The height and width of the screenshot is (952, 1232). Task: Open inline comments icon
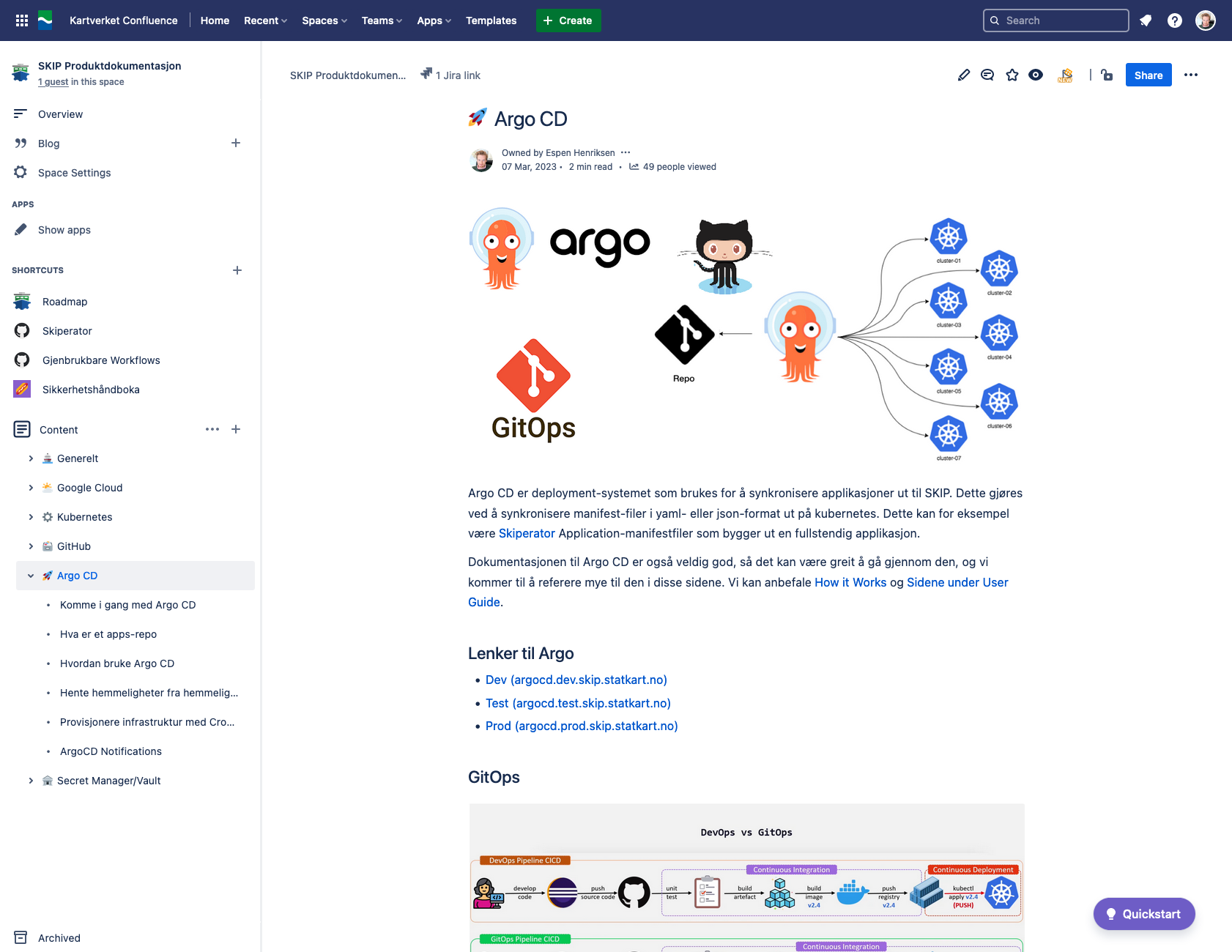[x=987, y=75]
